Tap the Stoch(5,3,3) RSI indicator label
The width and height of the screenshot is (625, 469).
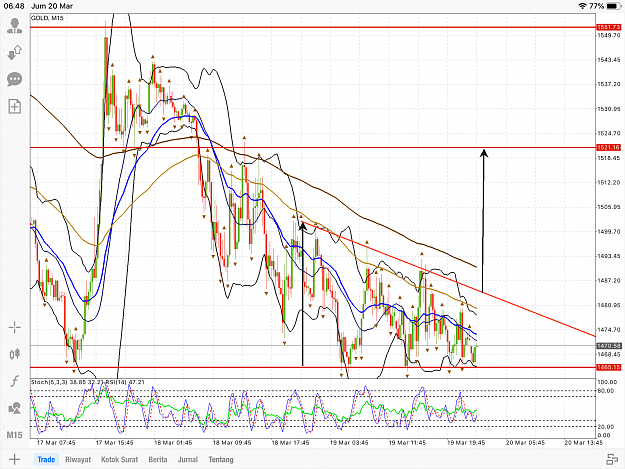coord(88,382)
